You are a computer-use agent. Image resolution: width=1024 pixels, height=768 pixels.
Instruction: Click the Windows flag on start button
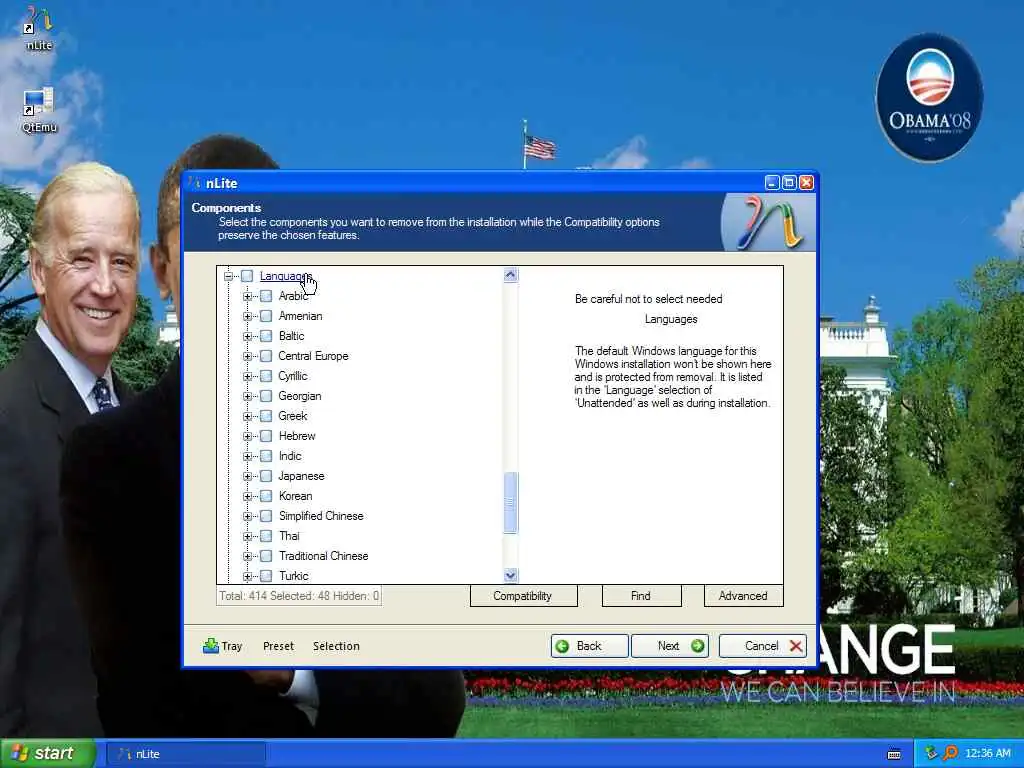[x=20, y=753]
